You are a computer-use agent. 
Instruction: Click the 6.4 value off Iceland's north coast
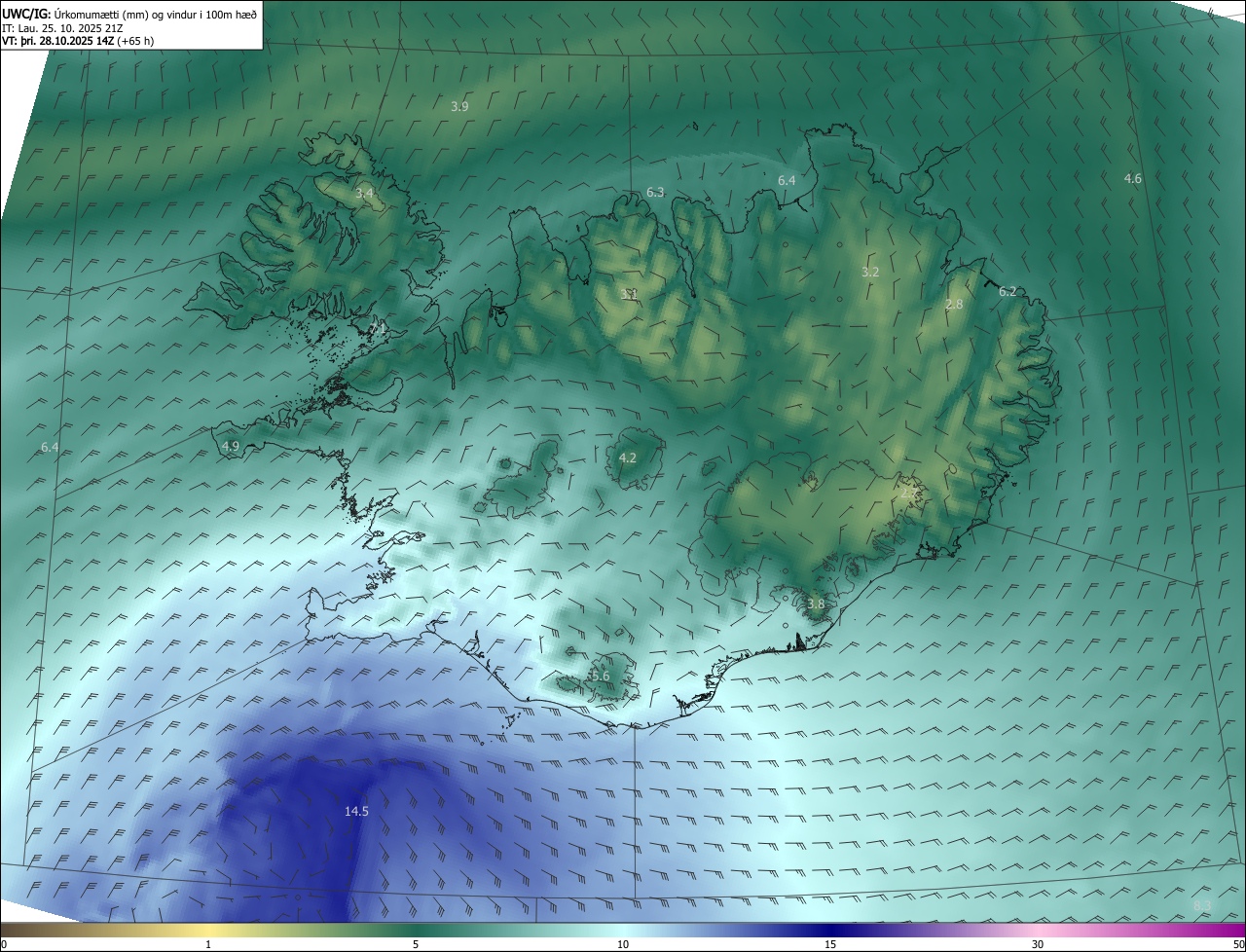point(787,180)
